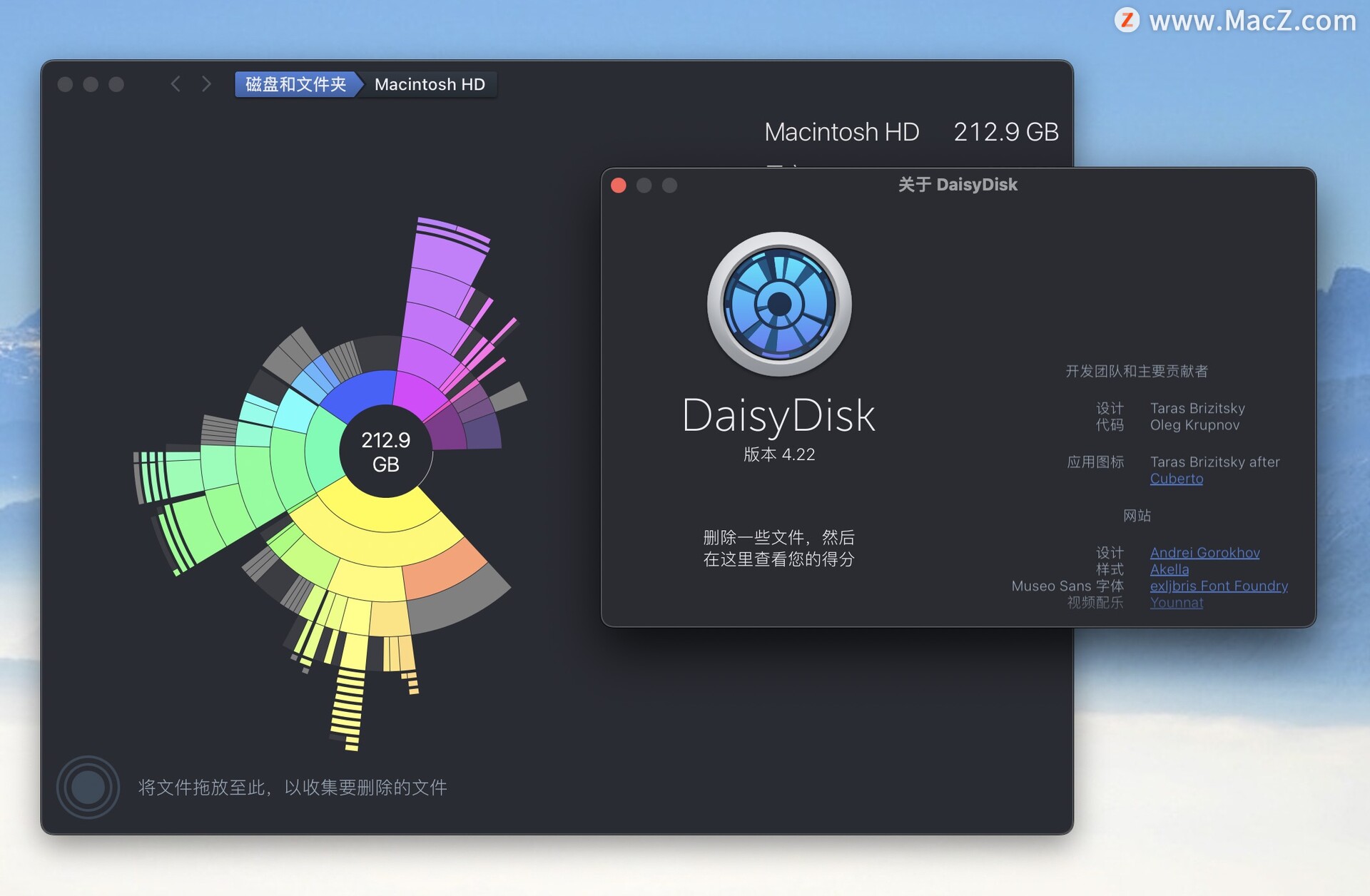Click the 删除一些文件 score message
This screenshot has width=1370, height=896.
tap(778, 548)
